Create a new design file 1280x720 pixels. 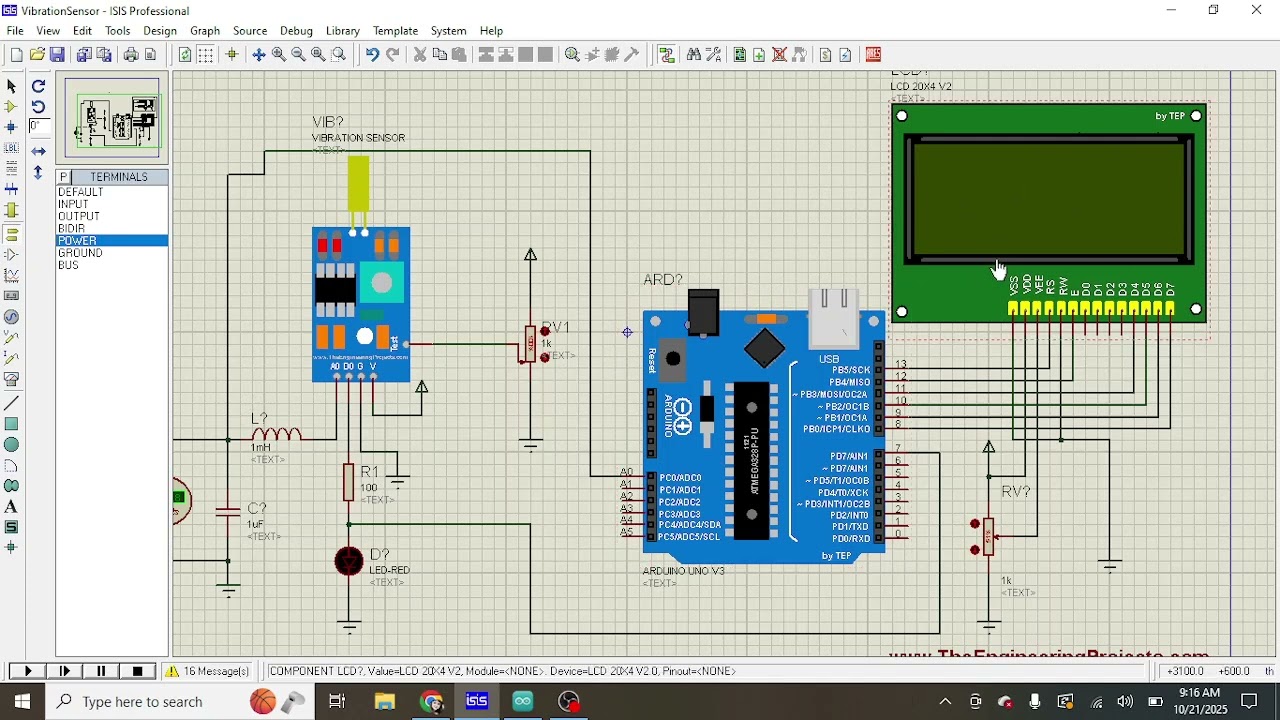[16, 55]
